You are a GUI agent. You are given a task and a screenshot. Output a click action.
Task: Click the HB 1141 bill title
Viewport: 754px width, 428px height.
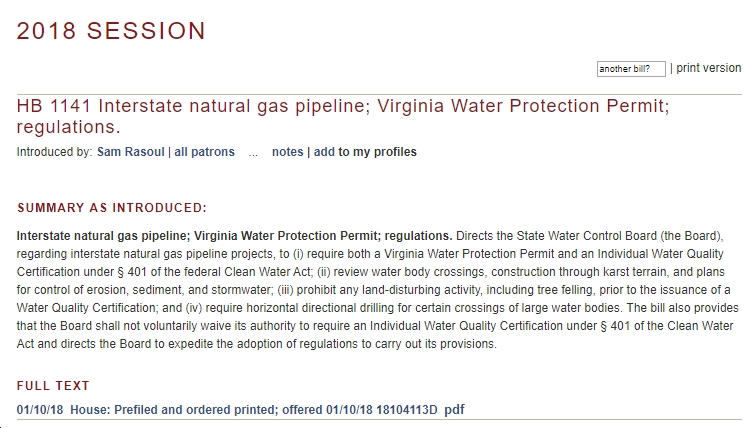[343, 116]
